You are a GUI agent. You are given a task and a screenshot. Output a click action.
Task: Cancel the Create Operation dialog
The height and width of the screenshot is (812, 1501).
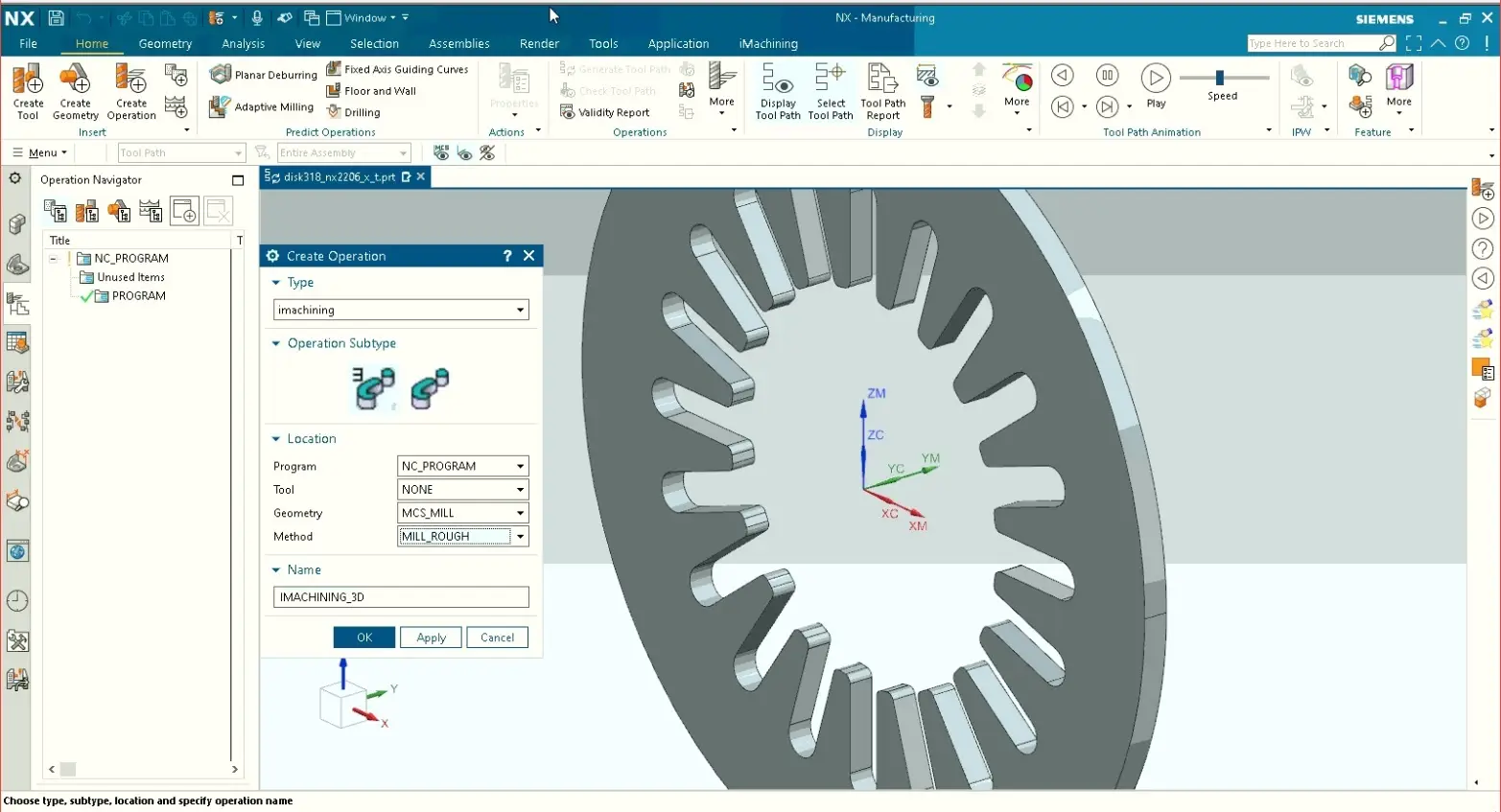point(497,638)
